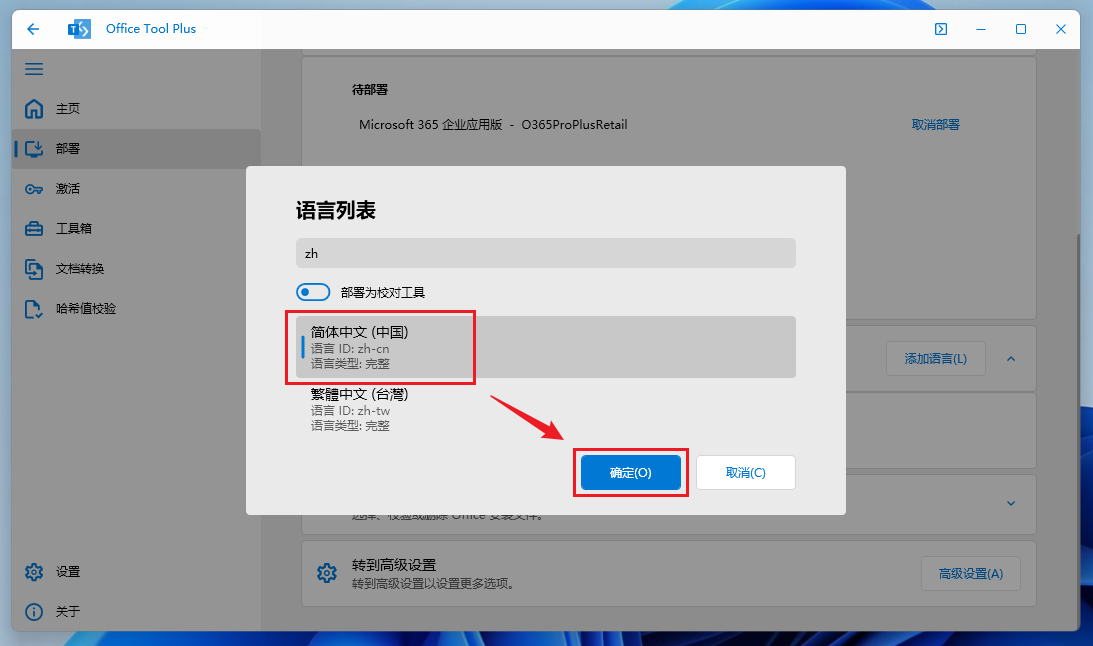Toggle the hamburger navigation menu
Viewport: 1093px width, 646px height.
point(34,69)
